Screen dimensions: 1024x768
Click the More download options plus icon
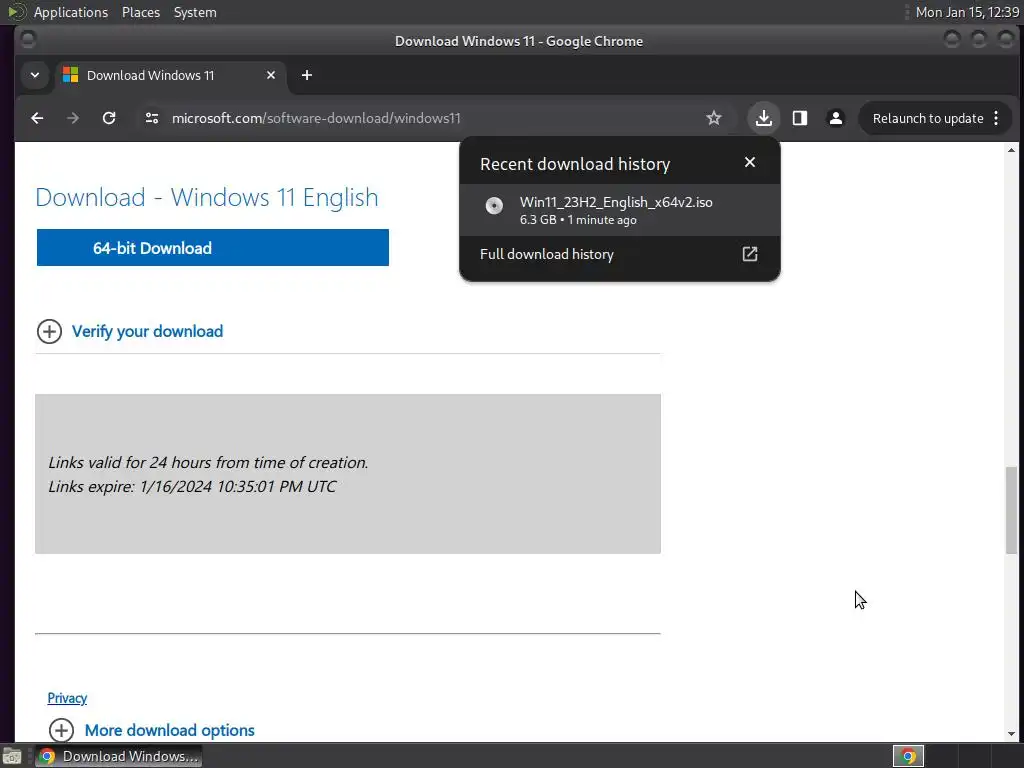61,730
